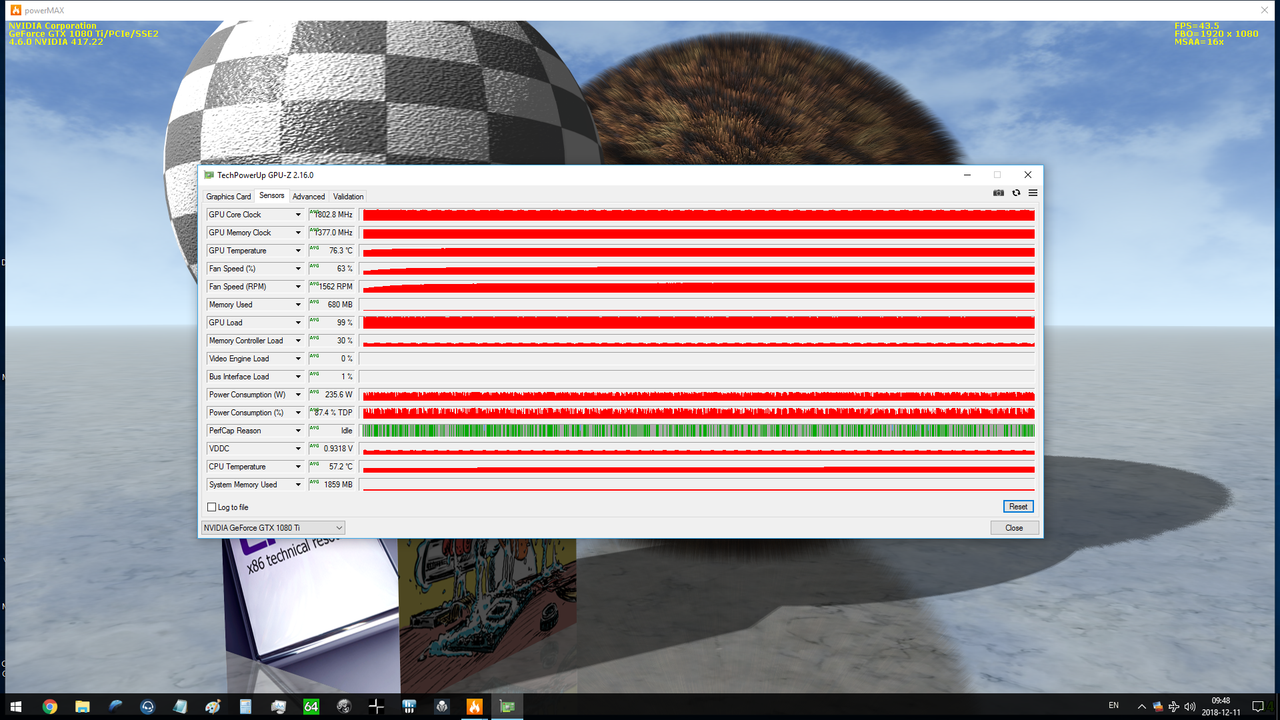This screenshot has width=1280, height=720.
Task: Click the 680 MB memory used value
Action: pos(332,305)
